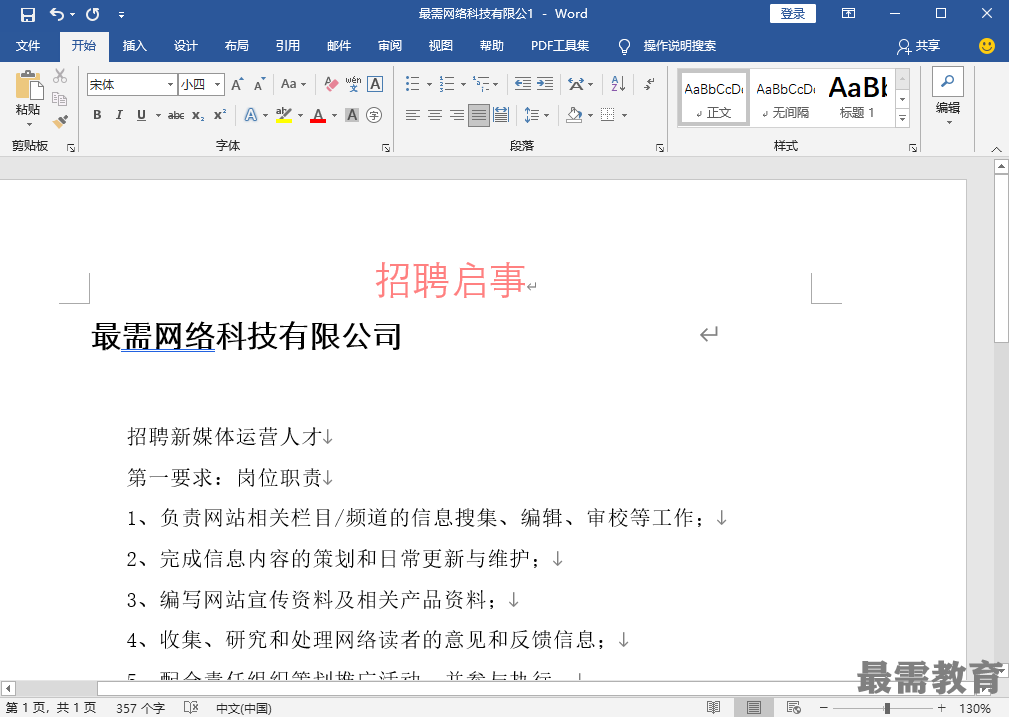
Task: Switch to the 审阅 tab
Action: point(389,46)
